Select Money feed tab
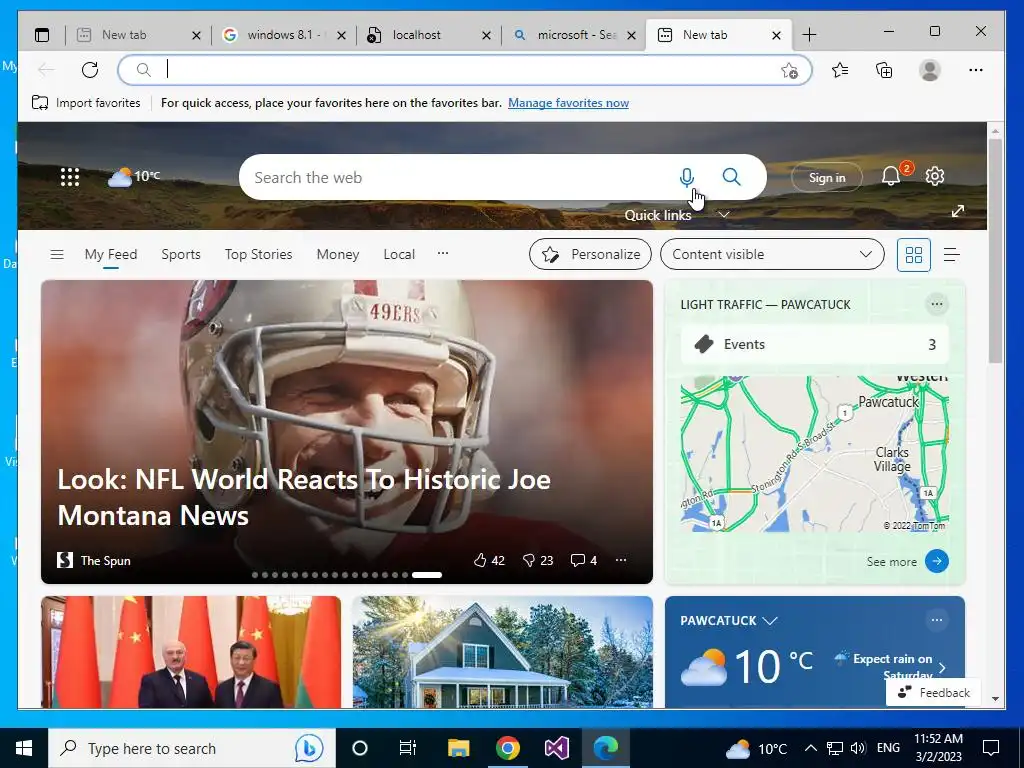 click(338, 255)
